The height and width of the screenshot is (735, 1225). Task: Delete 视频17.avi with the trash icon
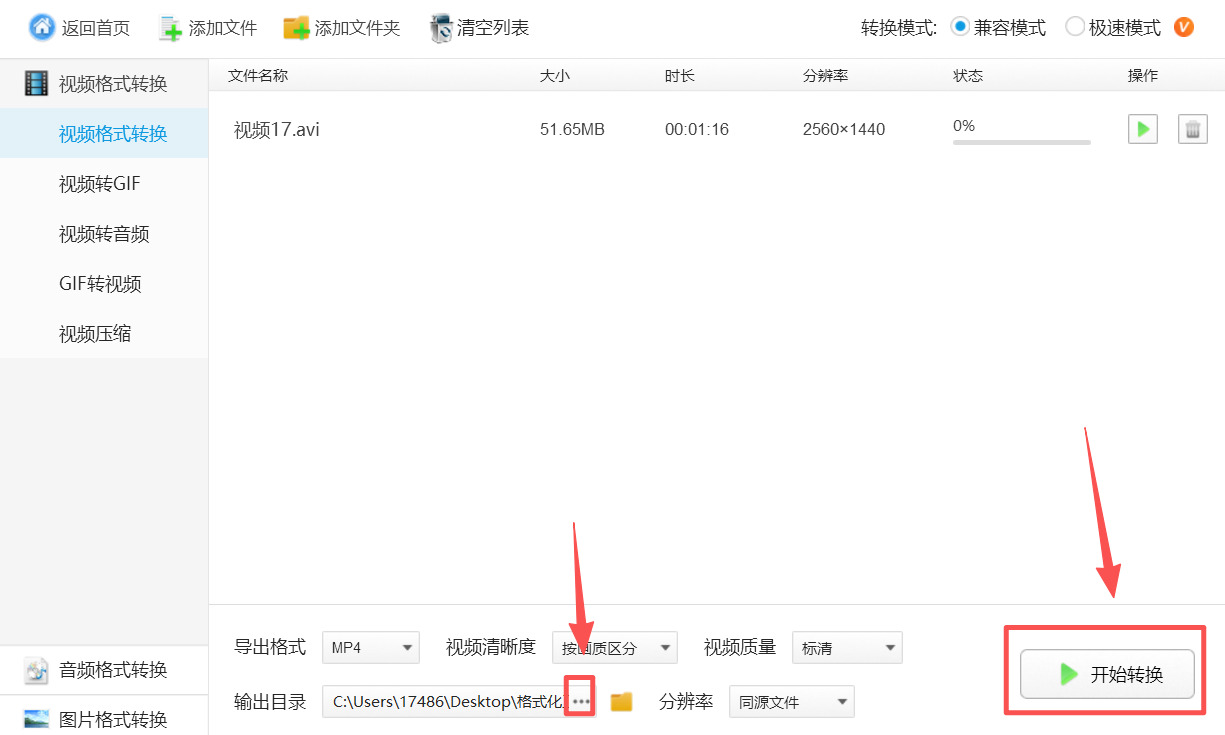click(x=1193, y=129)
